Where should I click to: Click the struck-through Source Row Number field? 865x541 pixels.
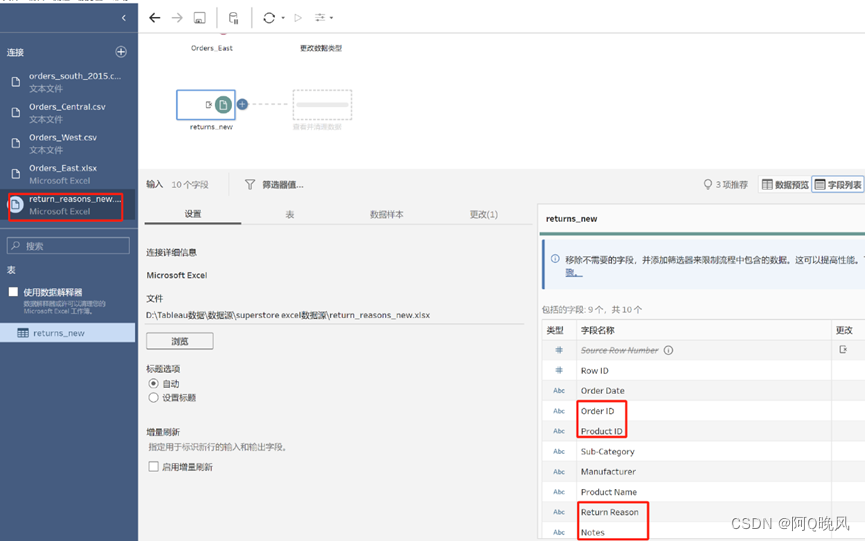point(620,350)
